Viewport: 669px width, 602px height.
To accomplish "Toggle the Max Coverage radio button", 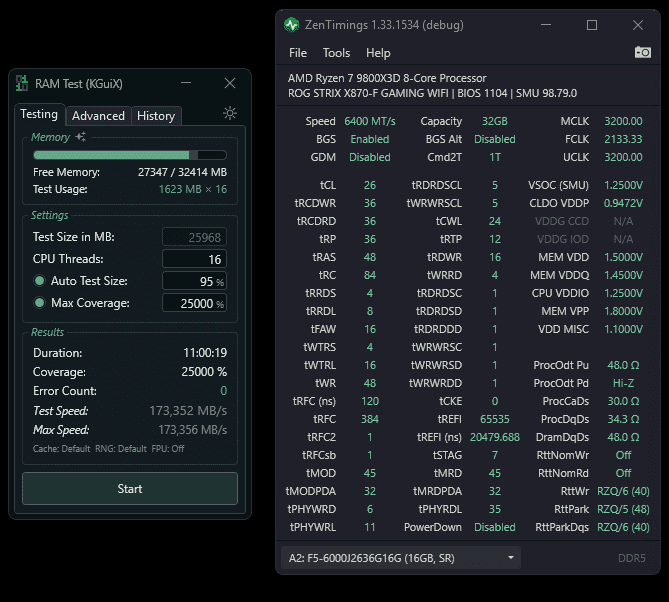I will click(x=40, y=303).
